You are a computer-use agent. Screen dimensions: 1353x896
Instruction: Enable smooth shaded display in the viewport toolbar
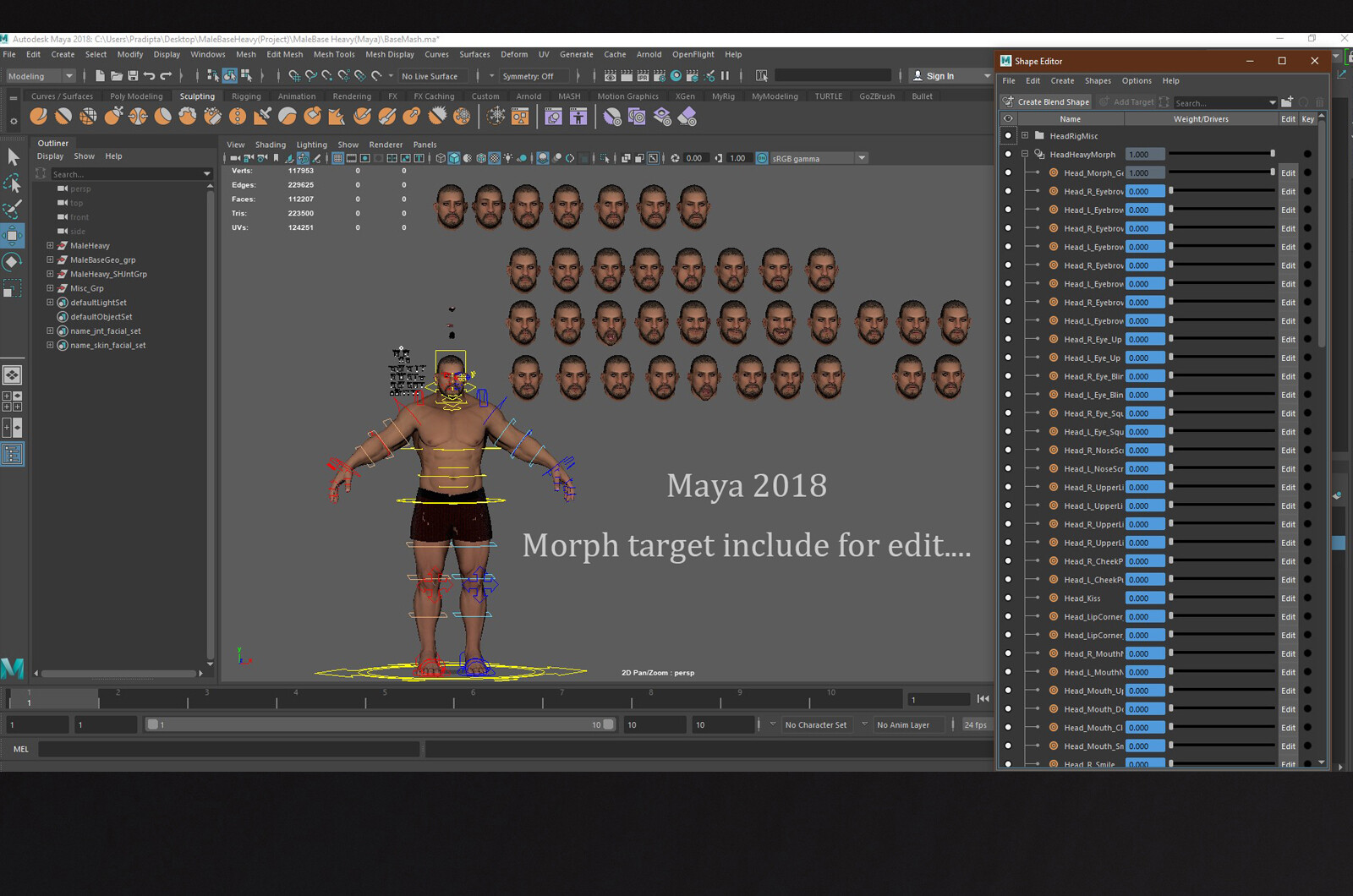pyautogui.click(x=455, y=158)
